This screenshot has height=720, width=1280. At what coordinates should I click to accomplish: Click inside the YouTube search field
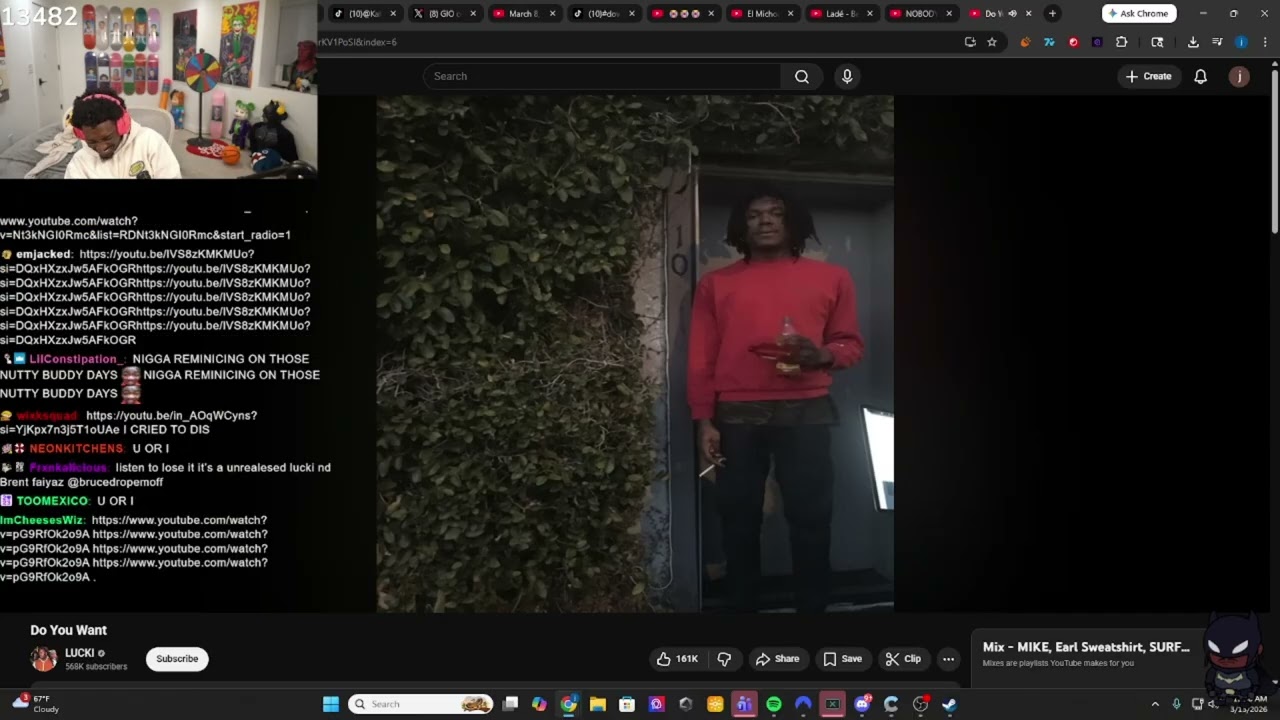602,76
